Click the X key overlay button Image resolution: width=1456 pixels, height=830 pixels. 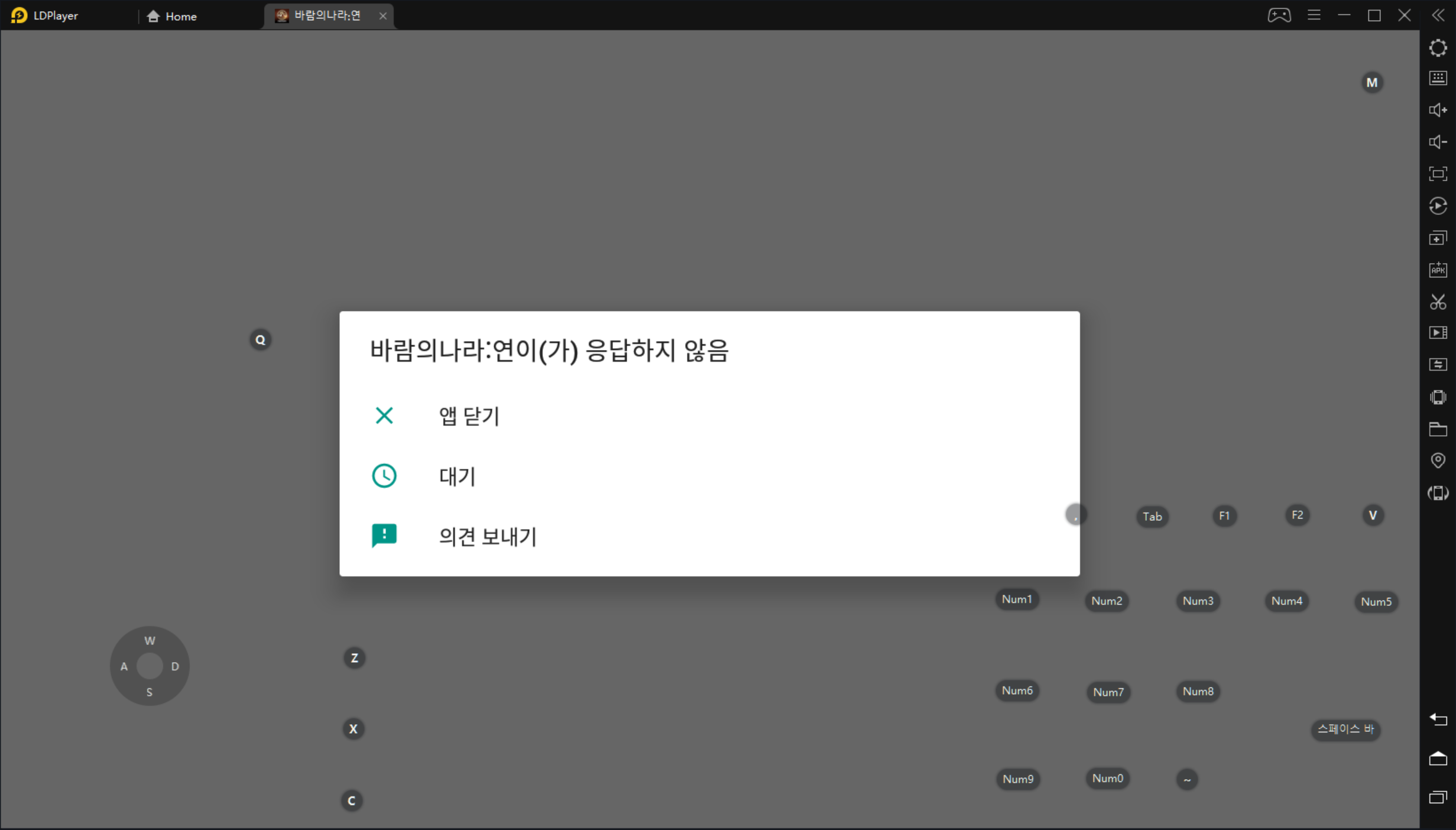tap(353, 729)
